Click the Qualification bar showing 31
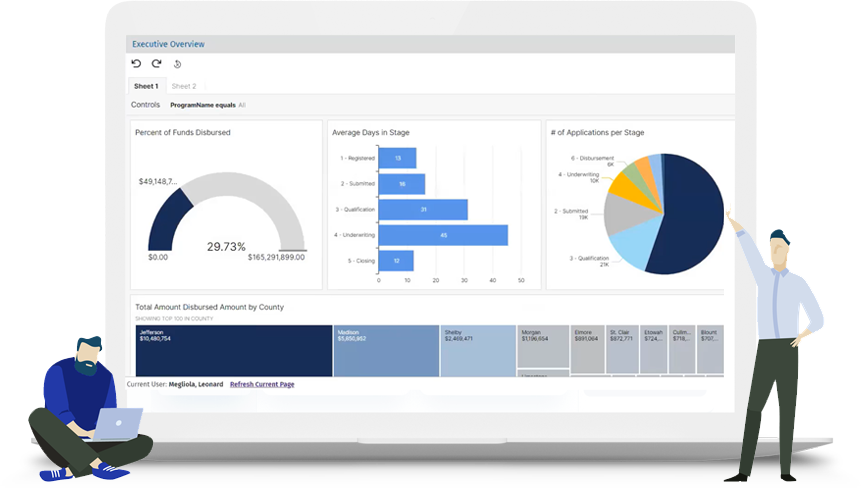Viewport: 861px width, 488px height. (x=423, y=209)
